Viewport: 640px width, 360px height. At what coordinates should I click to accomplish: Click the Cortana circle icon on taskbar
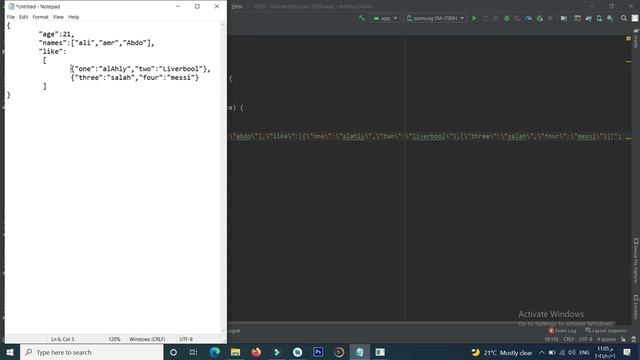click(x=173, y=352)
